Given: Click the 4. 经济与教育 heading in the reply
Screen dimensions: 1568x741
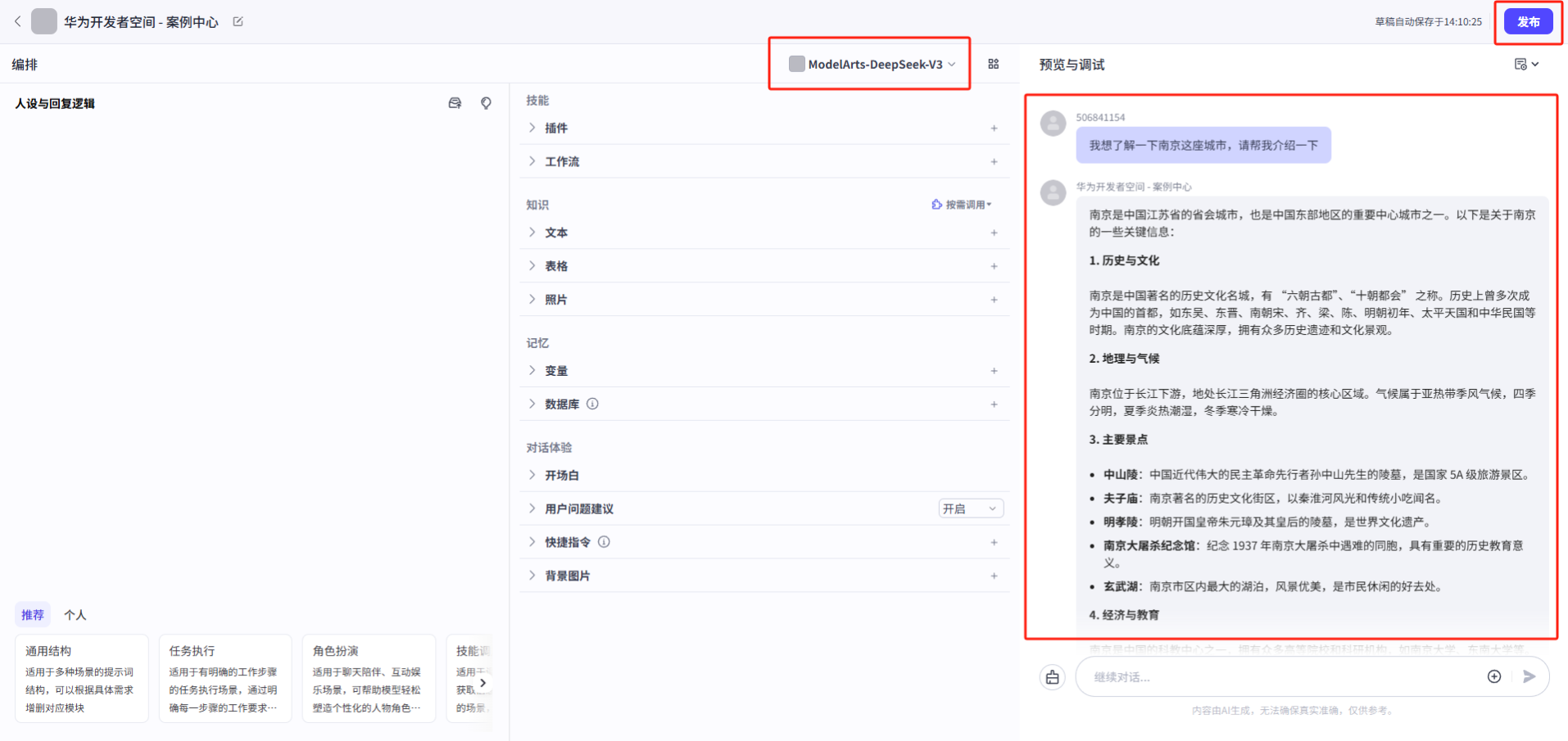Looking at the screenshot, I should 1124,615.
